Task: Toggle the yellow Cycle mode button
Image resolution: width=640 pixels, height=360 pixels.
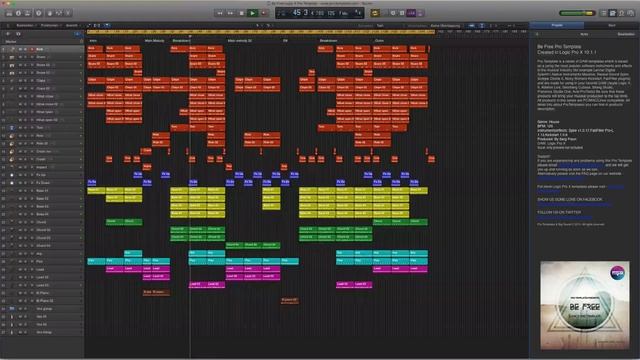Action: 375,13
